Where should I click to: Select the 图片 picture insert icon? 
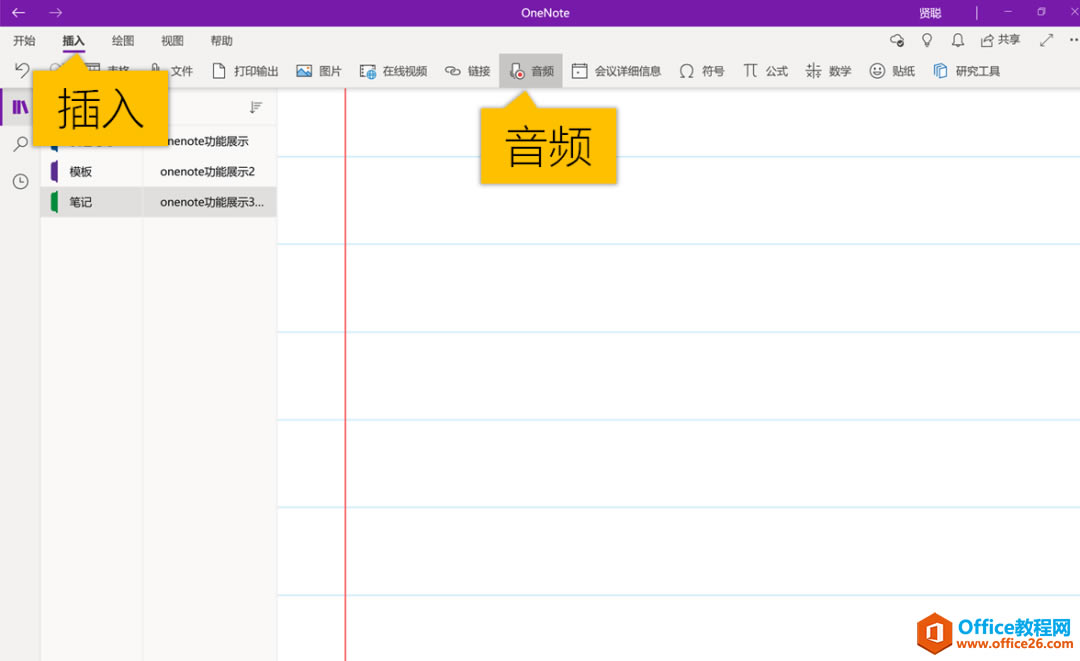point(319,70)
